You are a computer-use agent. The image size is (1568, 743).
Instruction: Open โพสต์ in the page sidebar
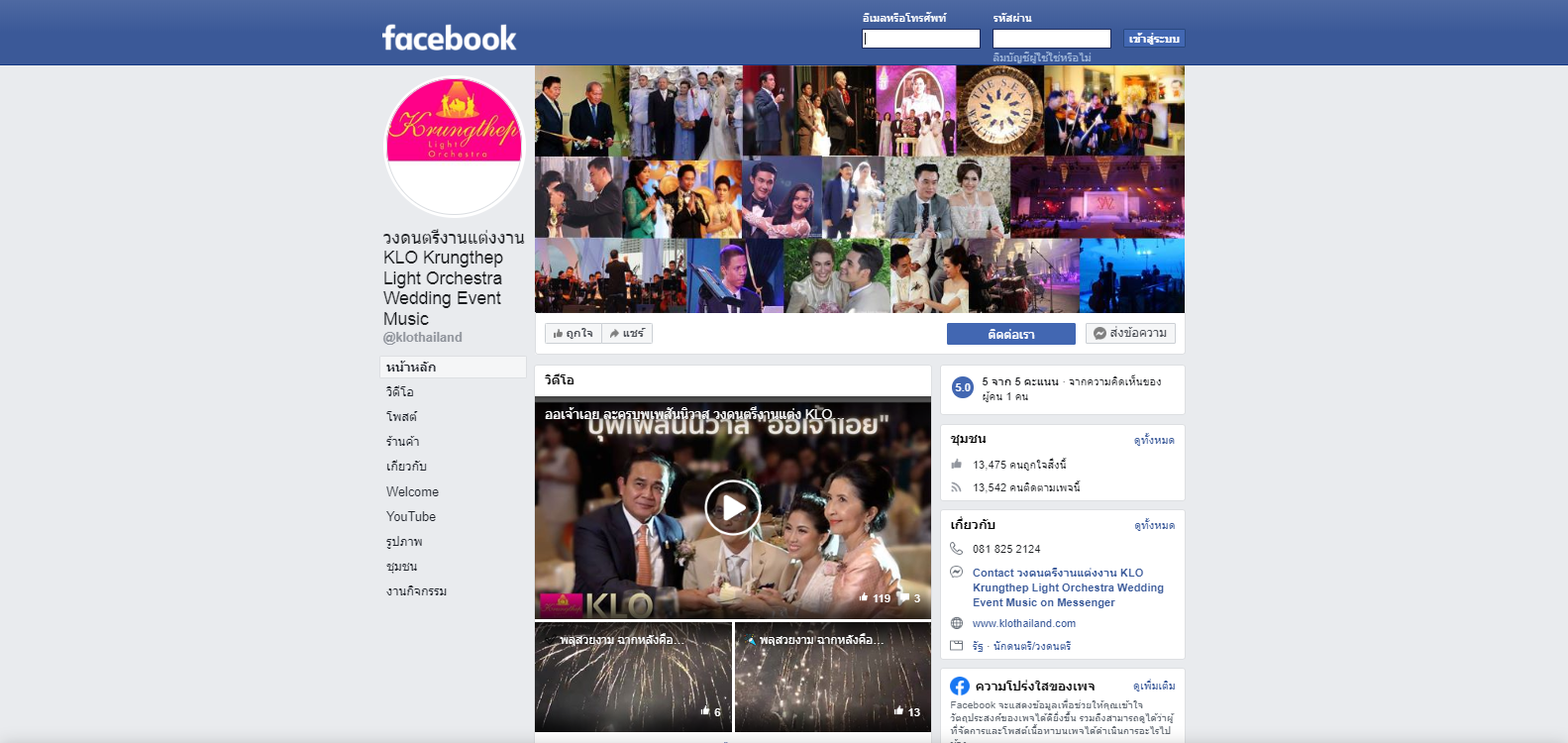pos(402,417)
